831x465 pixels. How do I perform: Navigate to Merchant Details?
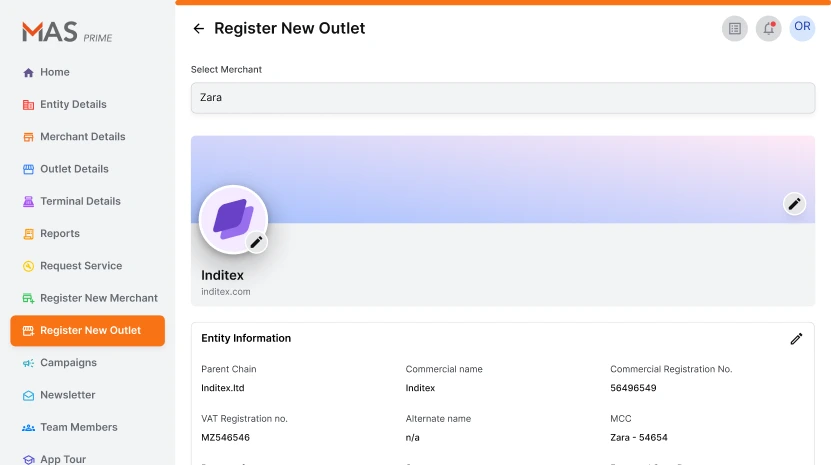pos(82,137)
